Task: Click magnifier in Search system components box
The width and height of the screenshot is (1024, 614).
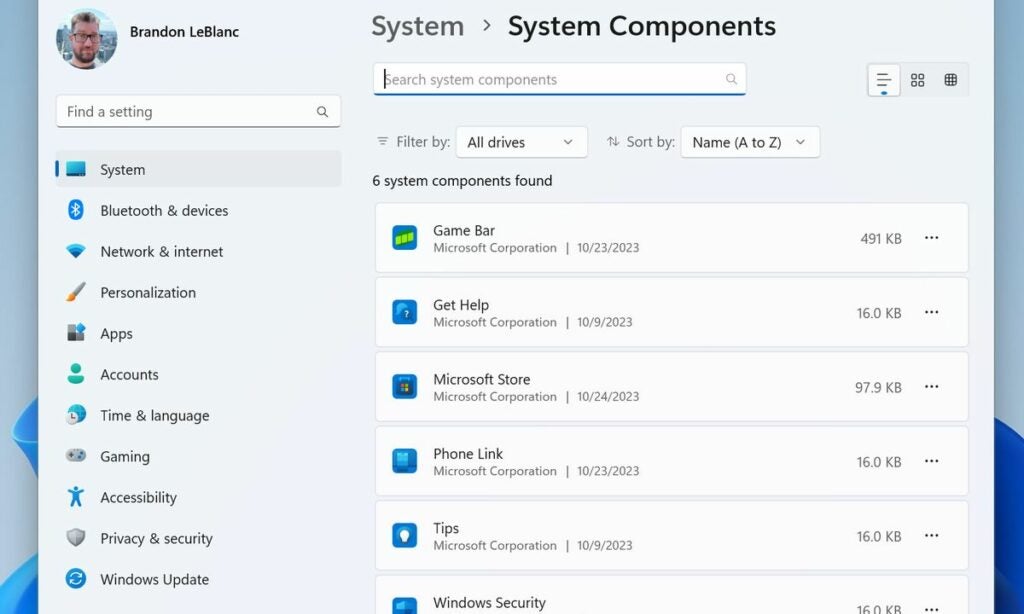Action: point(731,79)
